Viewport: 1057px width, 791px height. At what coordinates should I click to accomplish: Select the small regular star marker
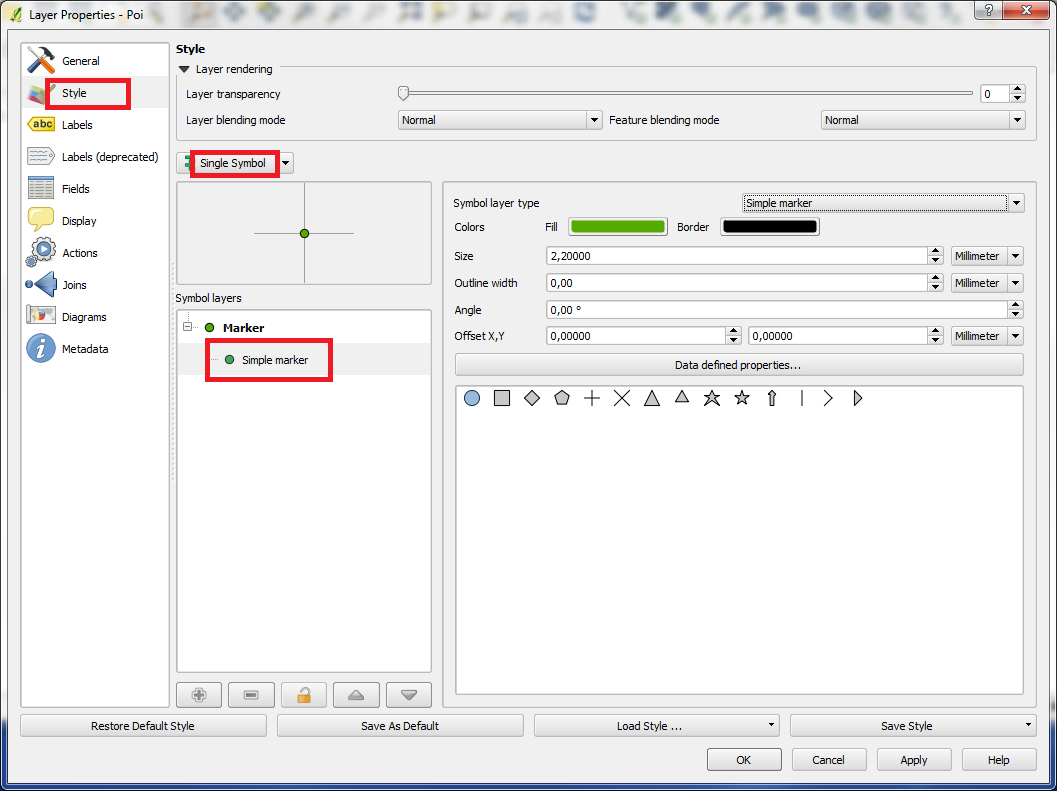pos(742,398)
